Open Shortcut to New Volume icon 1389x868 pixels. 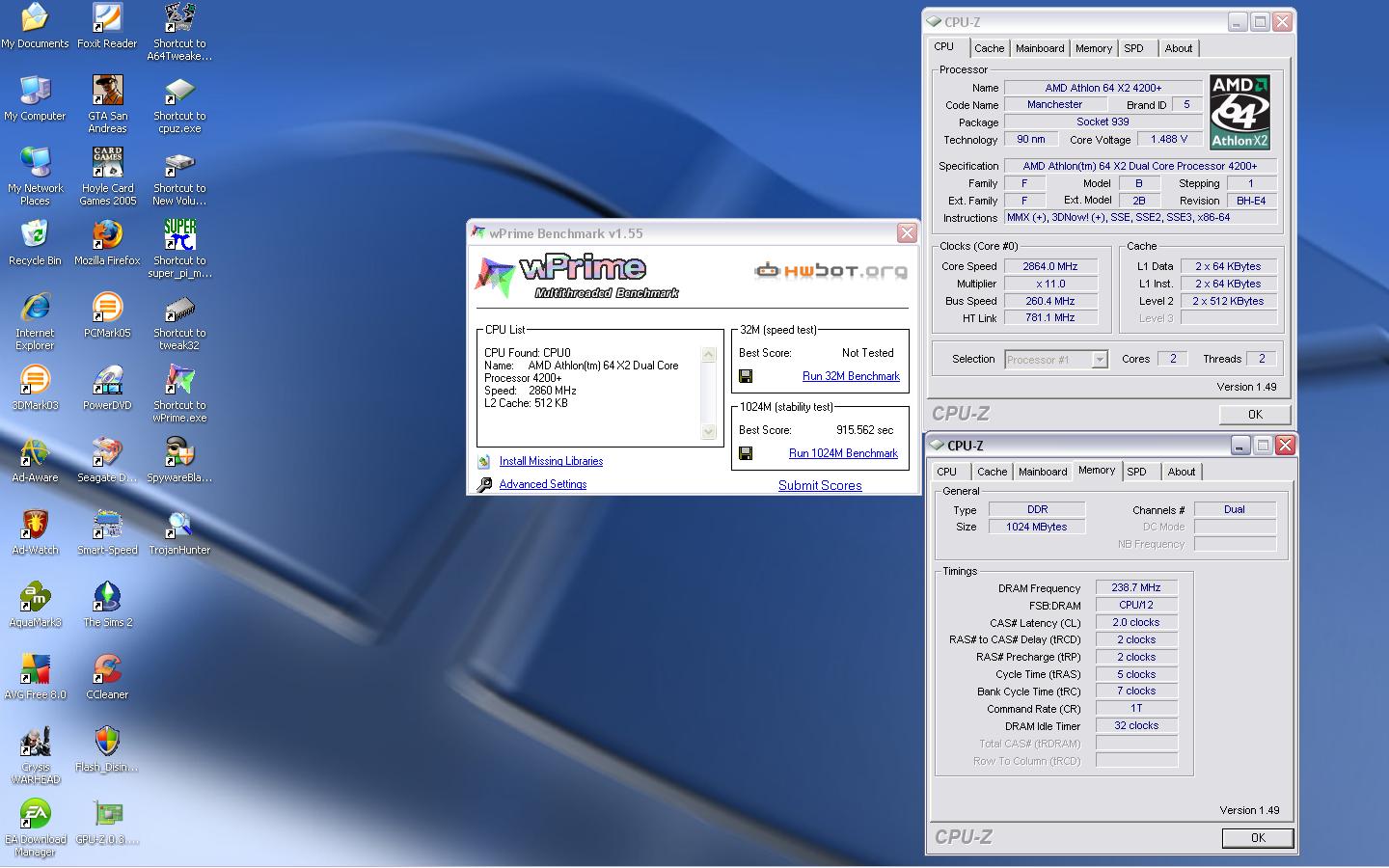(x=179, y=176)
